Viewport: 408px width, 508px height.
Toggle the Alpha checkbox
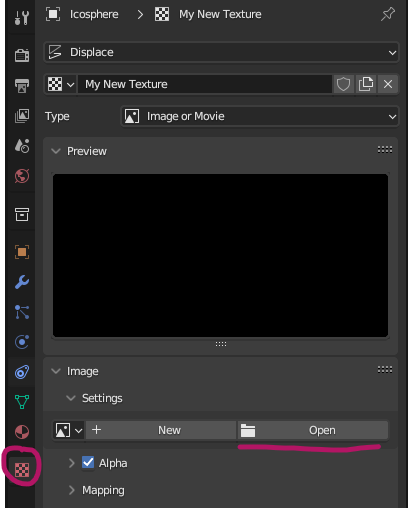click(x=88, y=463)
